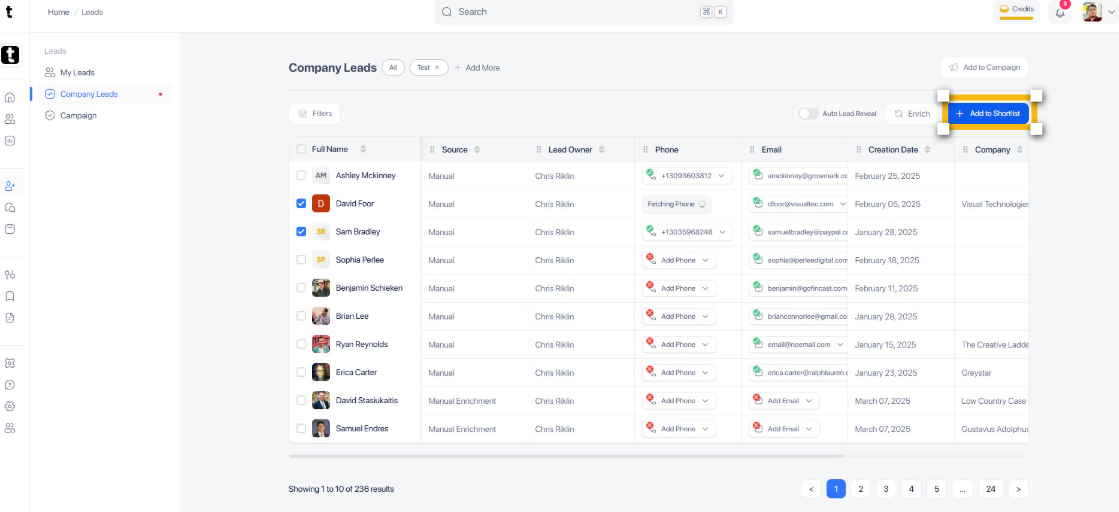Click the megaphone icon on Add to Campaign
The image size is (1119, 512).
pos(953,68)
